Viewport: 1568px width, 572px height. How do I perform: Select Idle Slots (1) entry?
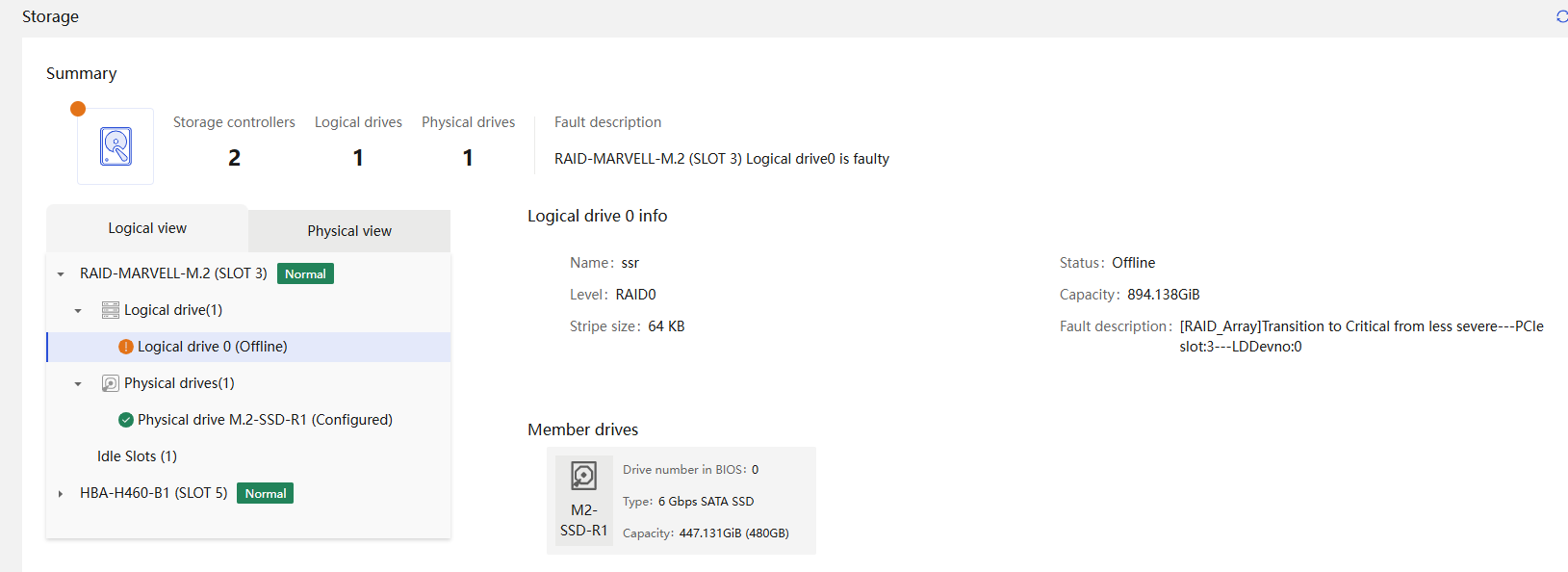(x=137, y=456)
